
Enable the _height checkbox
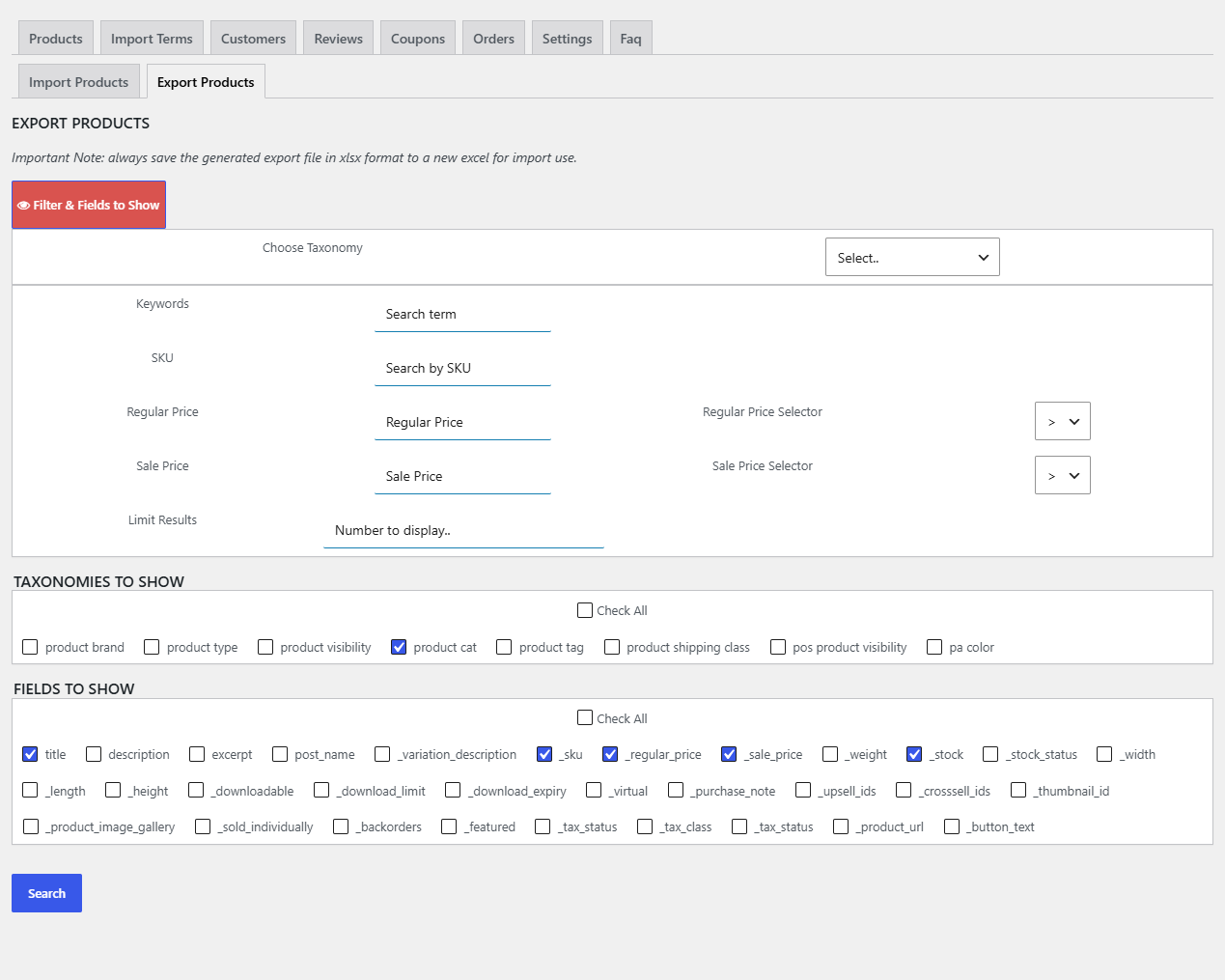113,790
